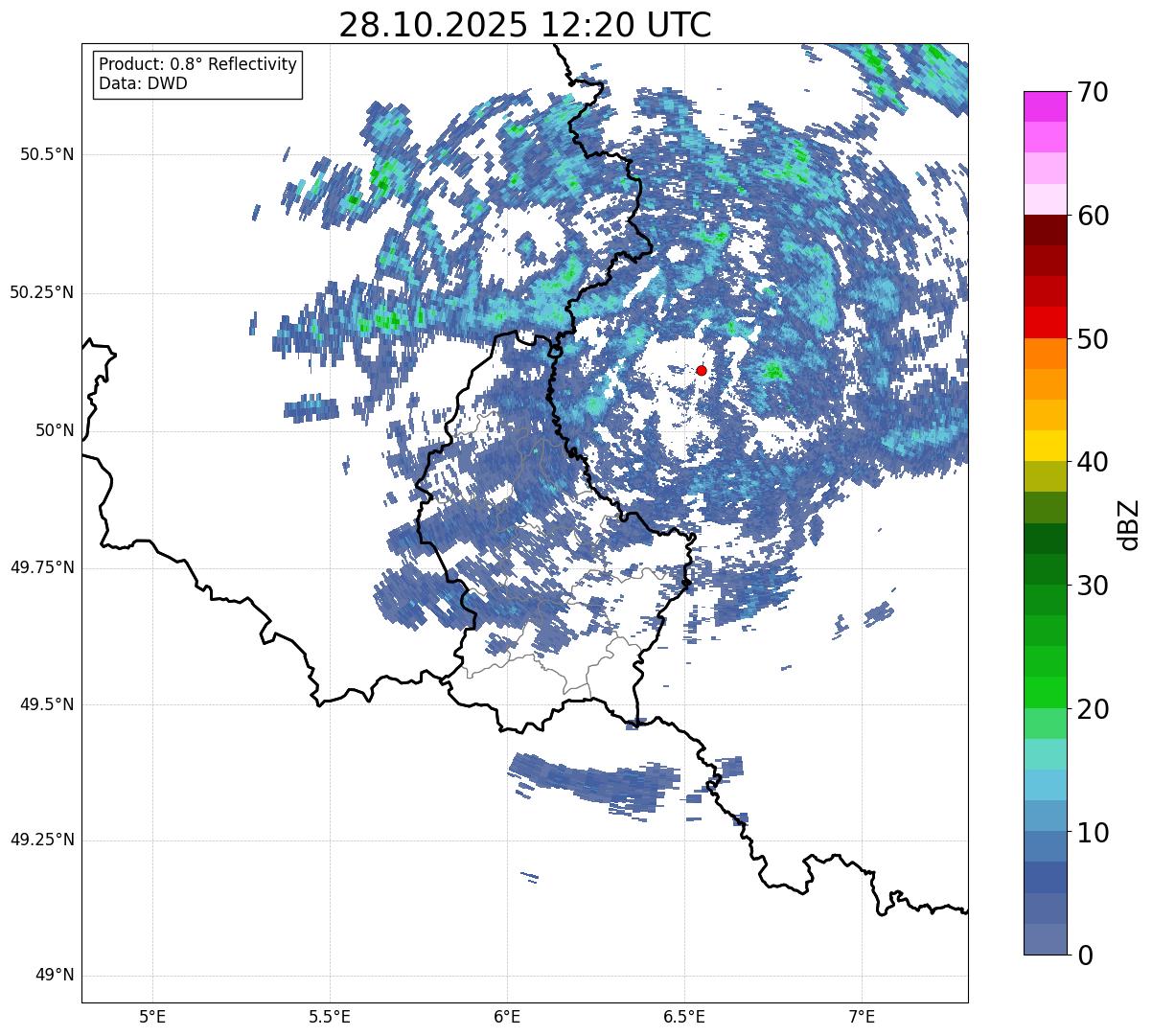Image resolution: width=1152 pixels, height=1036 pixels.
Task: Click the title "28.10.2025 12:20 UTC"
Action: 525,24
